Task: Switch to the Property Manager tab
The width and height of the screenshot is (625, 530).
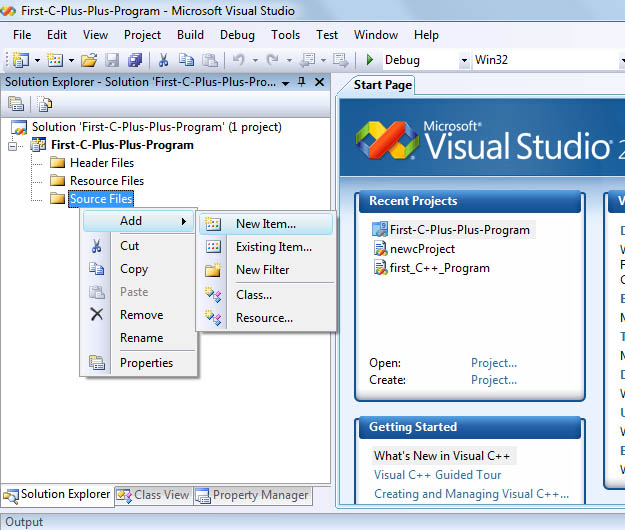Action: tap(253, 495)
